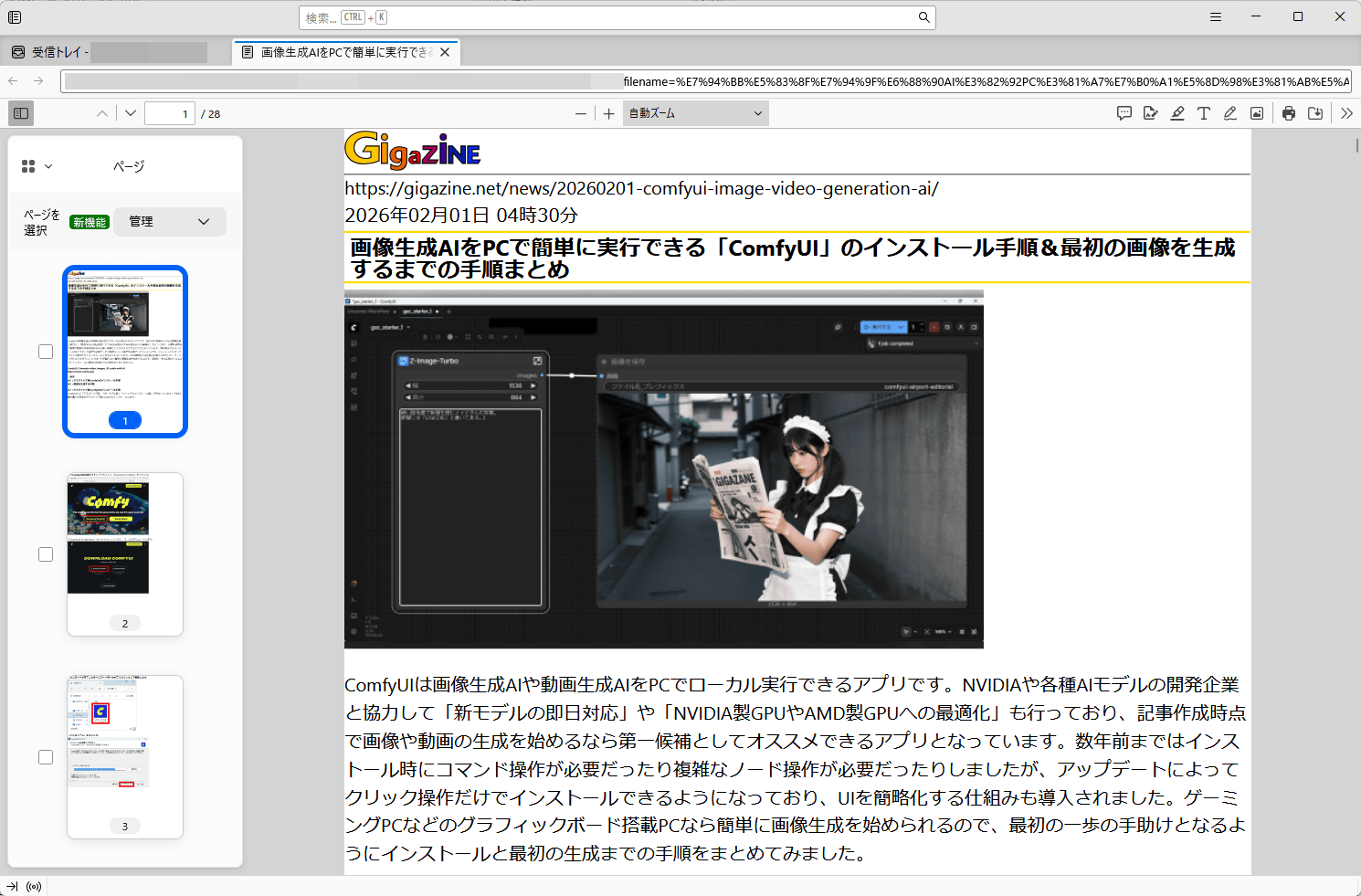
Task: Go to the next page
Action: click(x=131, y=113)
